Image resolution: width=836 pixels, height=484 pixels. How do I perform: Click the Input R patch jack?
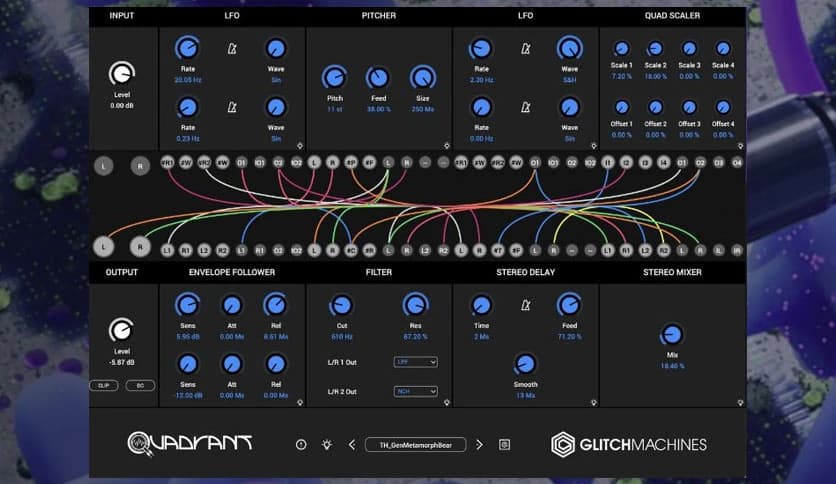click(140, 166)
